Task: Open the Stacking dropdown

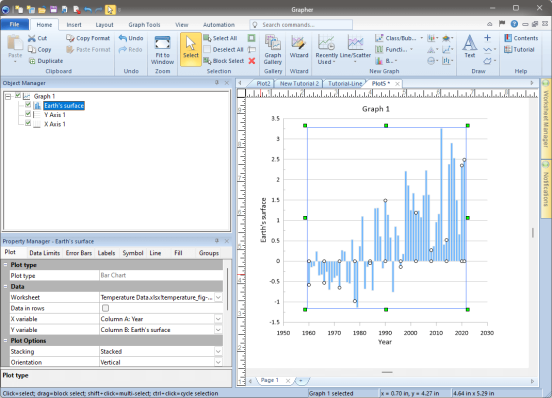Action: point(218,352)
